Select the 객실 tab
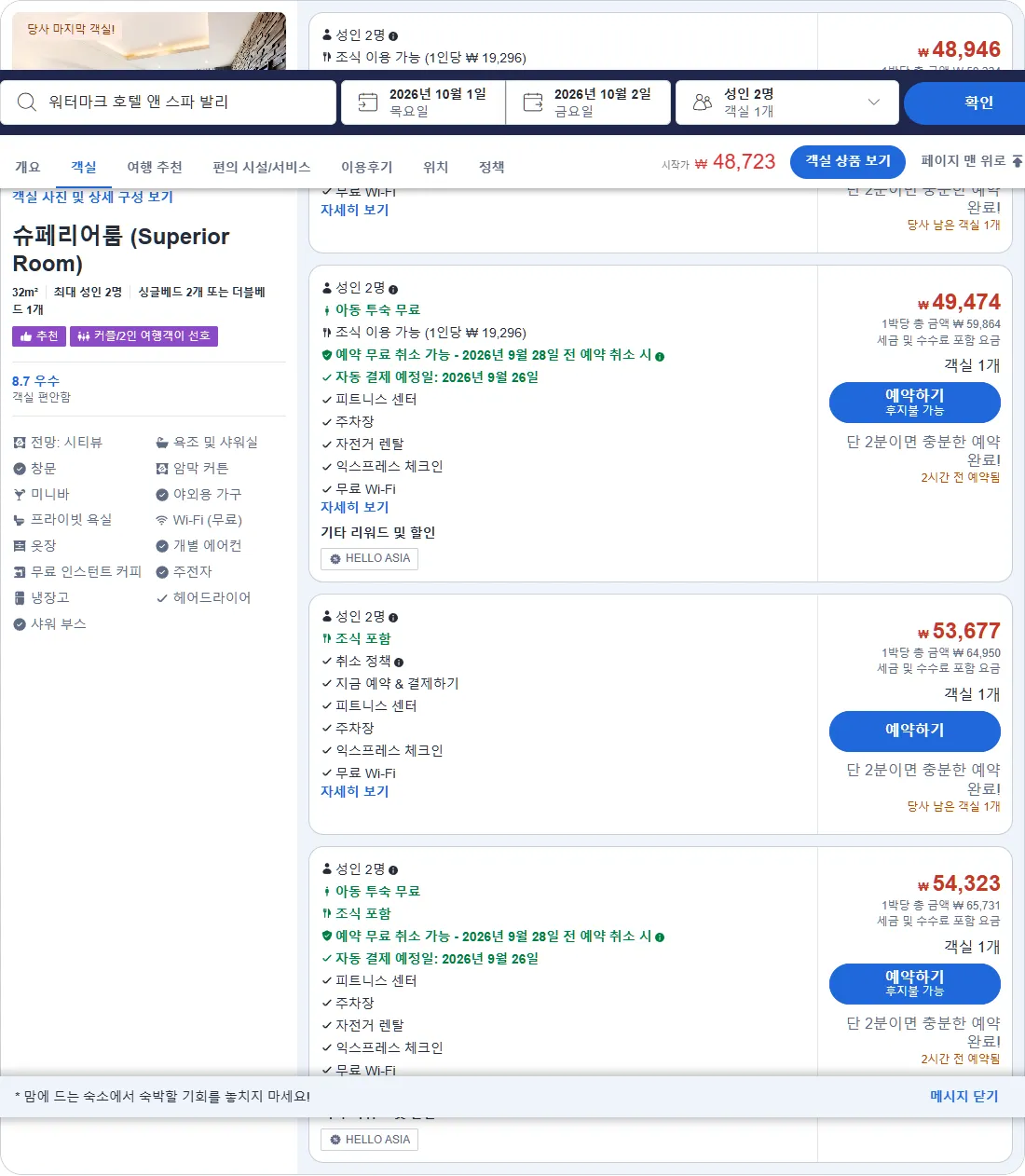Viewport: 1025px width, 1176px height. (84, 167)
